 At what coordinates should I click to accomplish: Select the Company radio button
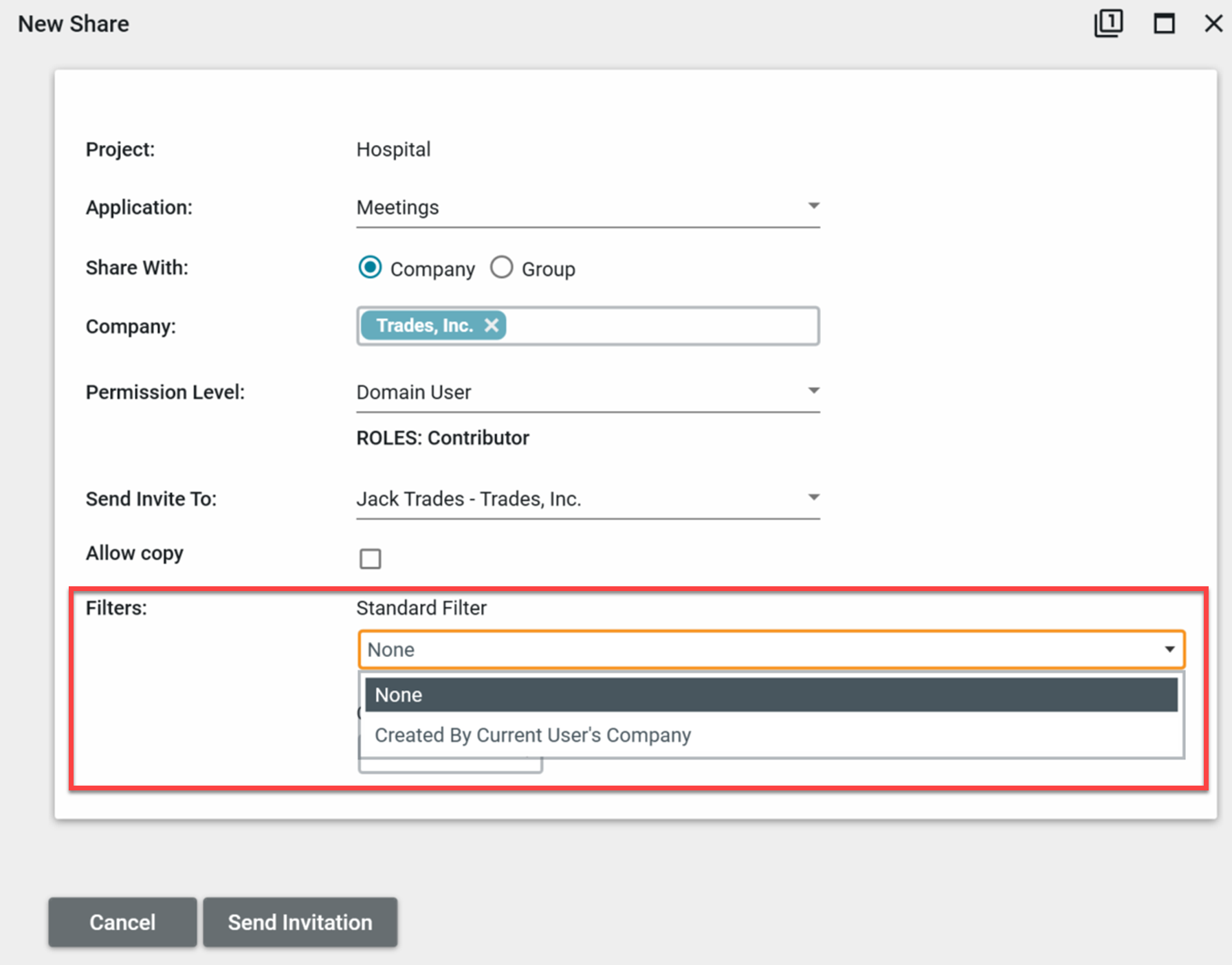[x=370, y=267]
